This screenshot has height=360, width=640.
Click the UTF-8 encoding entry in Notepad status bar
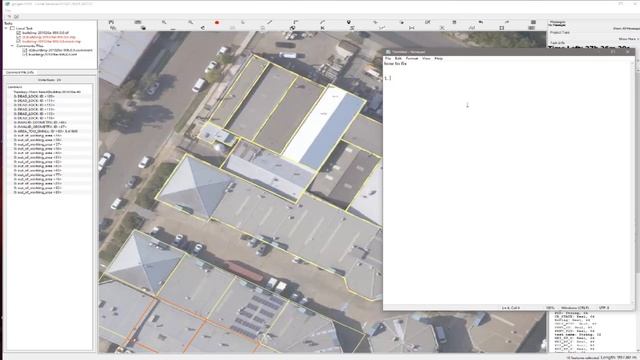tap(604, 307)
